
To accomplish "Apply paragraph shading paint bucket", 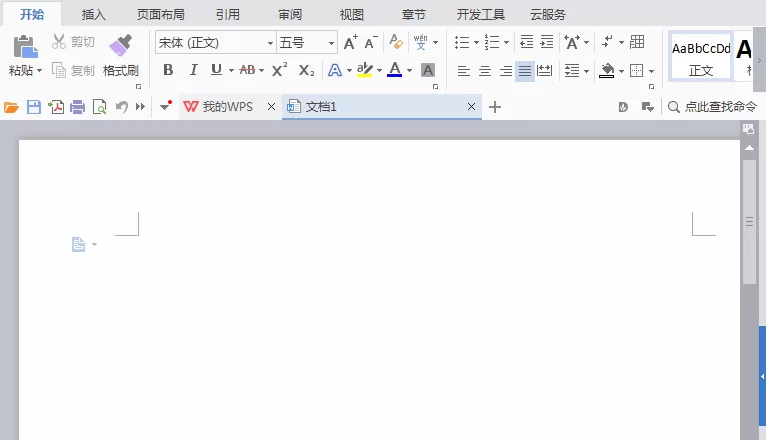I will pyautogui.click(x=606, y=71).
